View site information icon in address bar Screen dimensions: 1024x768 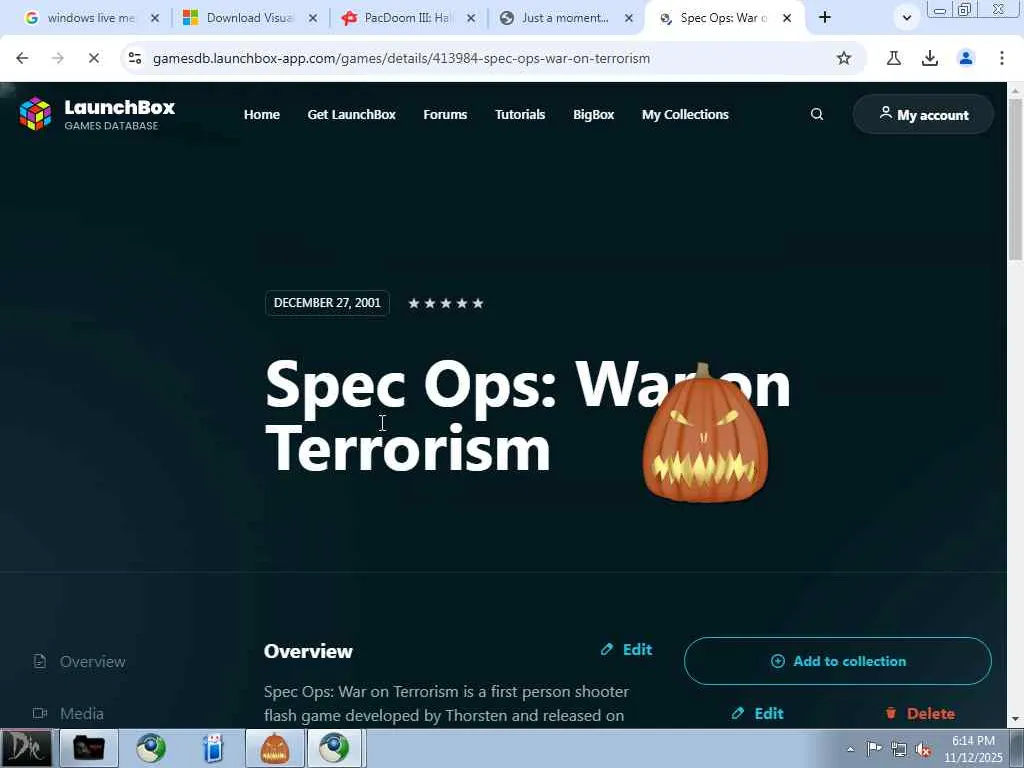click(135, 58)
